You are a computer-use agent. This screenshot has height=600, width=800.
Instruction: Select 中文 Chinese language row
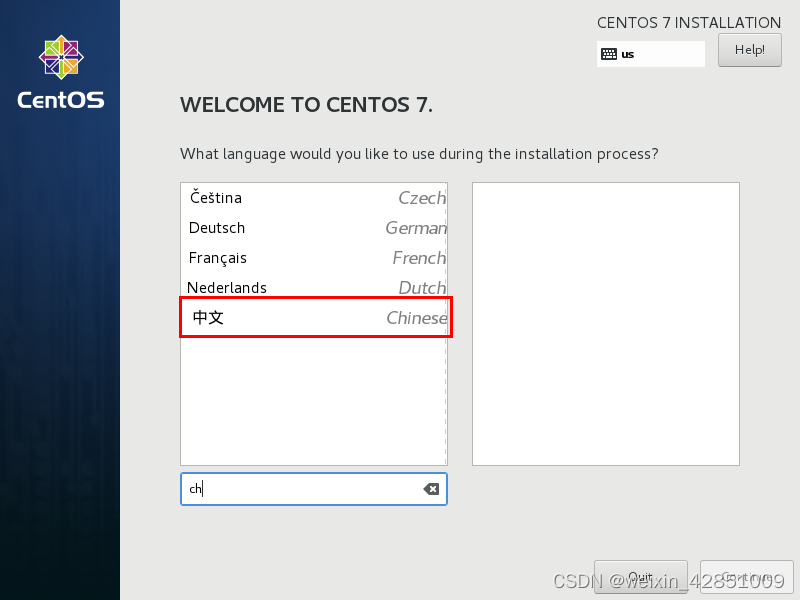(314, 317)
